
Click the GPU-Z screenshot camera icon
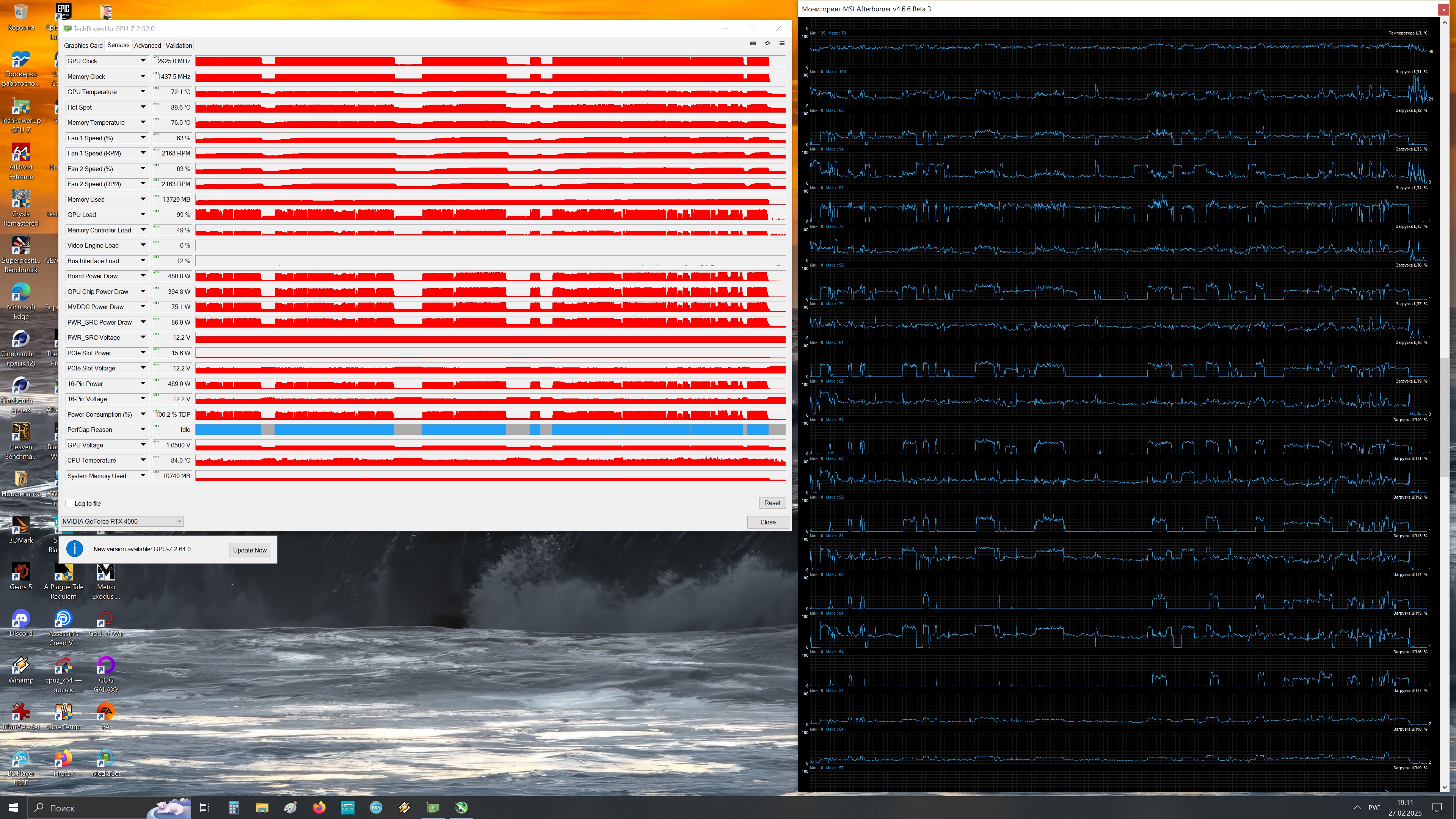(x=753, y=44)
